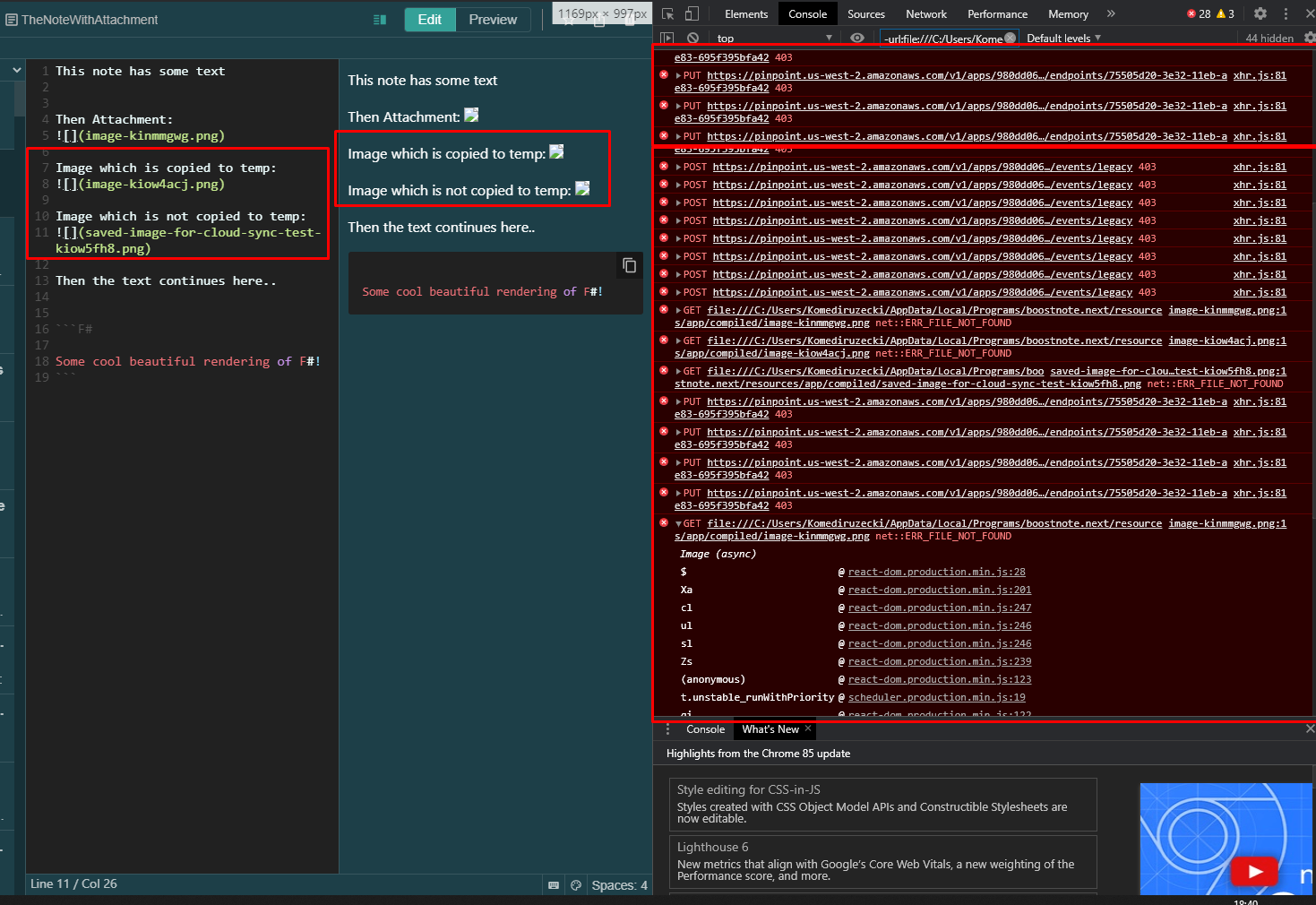This screenshot has width=1316, height=905.
Task: Open source link image-kiow4acj.png:1
Action: [x=1227, y=340]
